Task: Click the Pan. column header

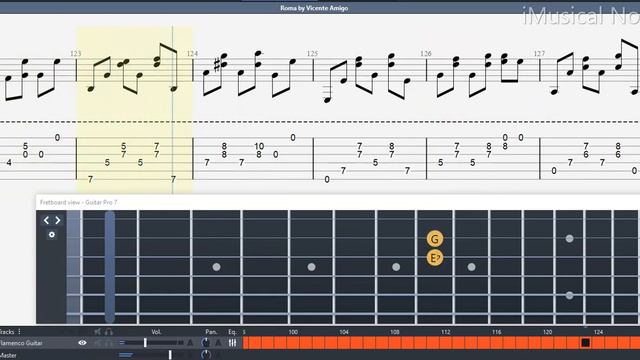Action: click(211, 332)
